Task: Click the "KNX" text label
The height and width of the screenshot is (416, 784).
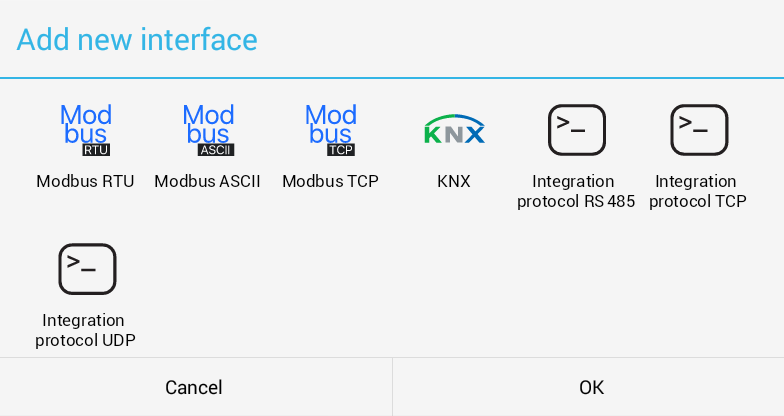Action: [x=454, y=181]
